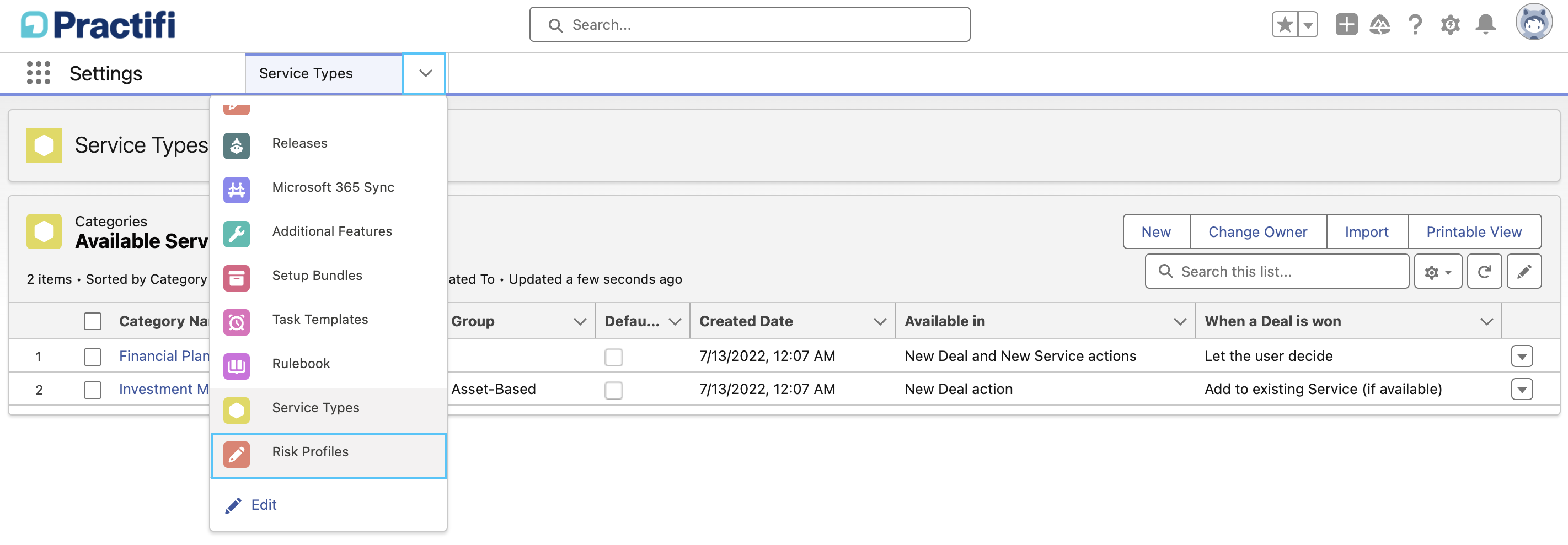This screenshot has width=1568, height=545.
Task: Show actions for the Investment row
Action: click(1522, 389)
